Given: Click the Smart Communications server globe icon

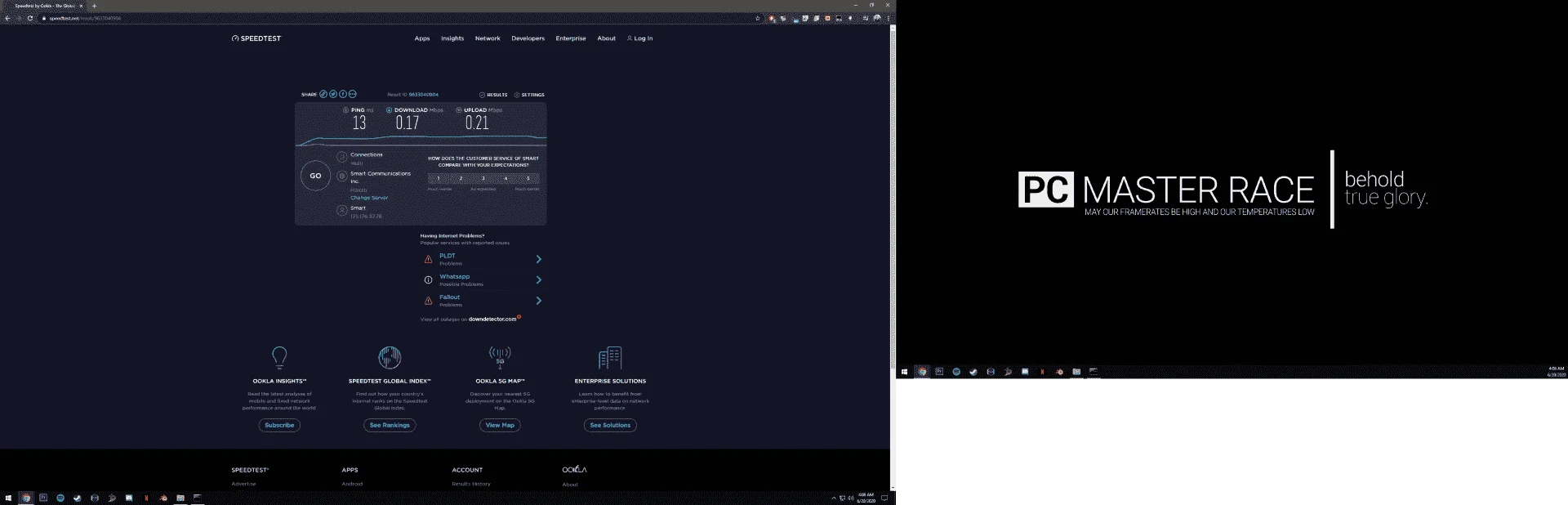Looking at the screenshot, I should tap(342, 176).
